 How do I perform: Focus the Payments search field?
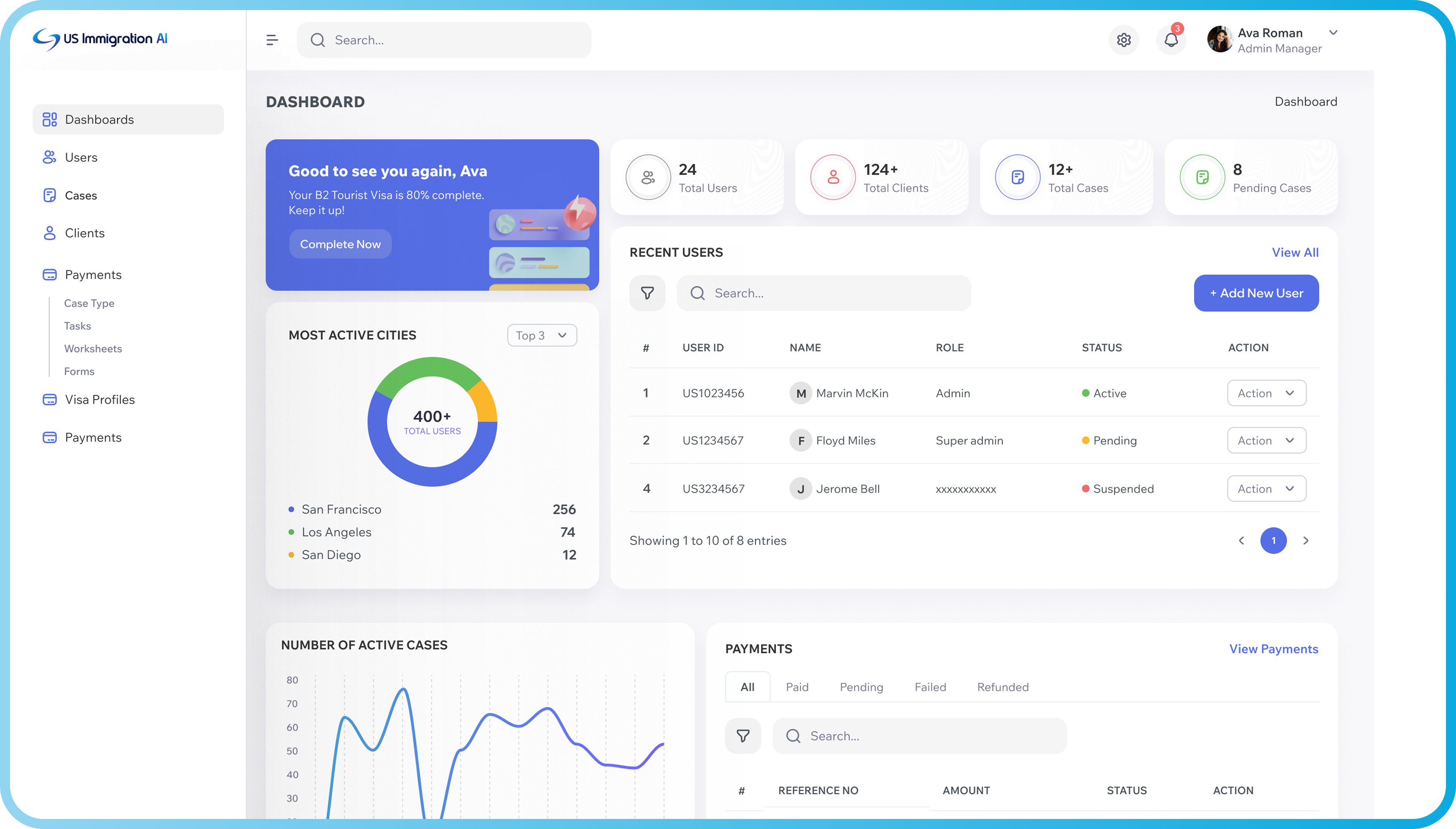(919, 736)
